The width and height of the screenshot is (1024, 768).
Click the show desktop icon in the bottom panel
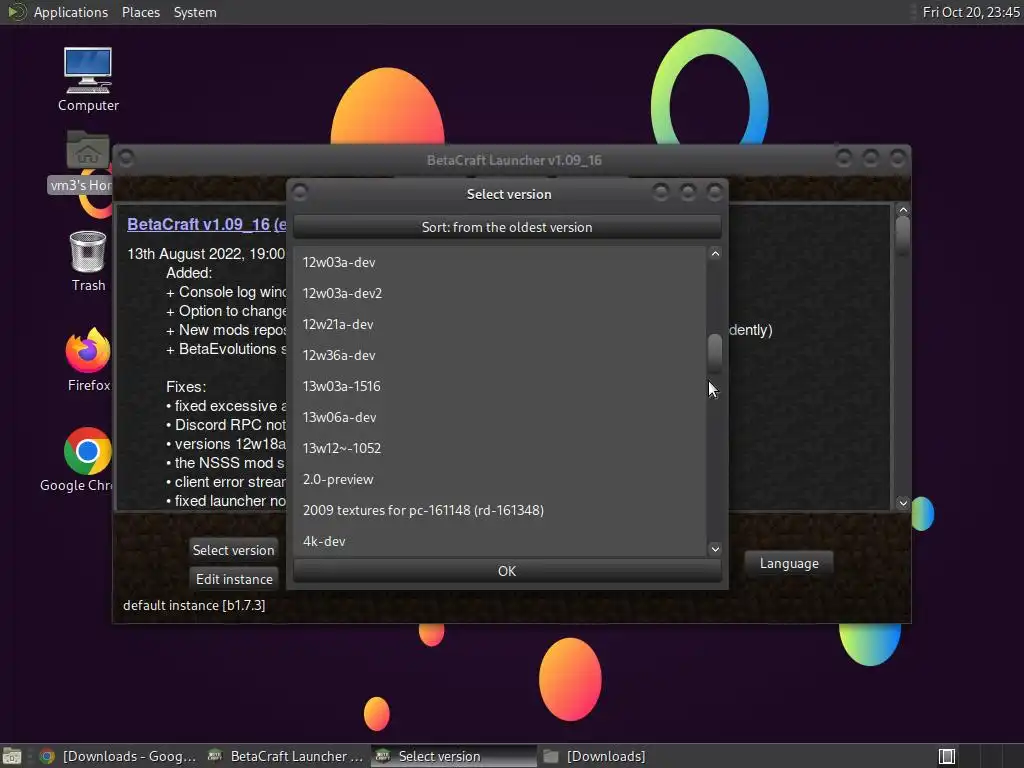pyautogui.click(x=12, y=756)
